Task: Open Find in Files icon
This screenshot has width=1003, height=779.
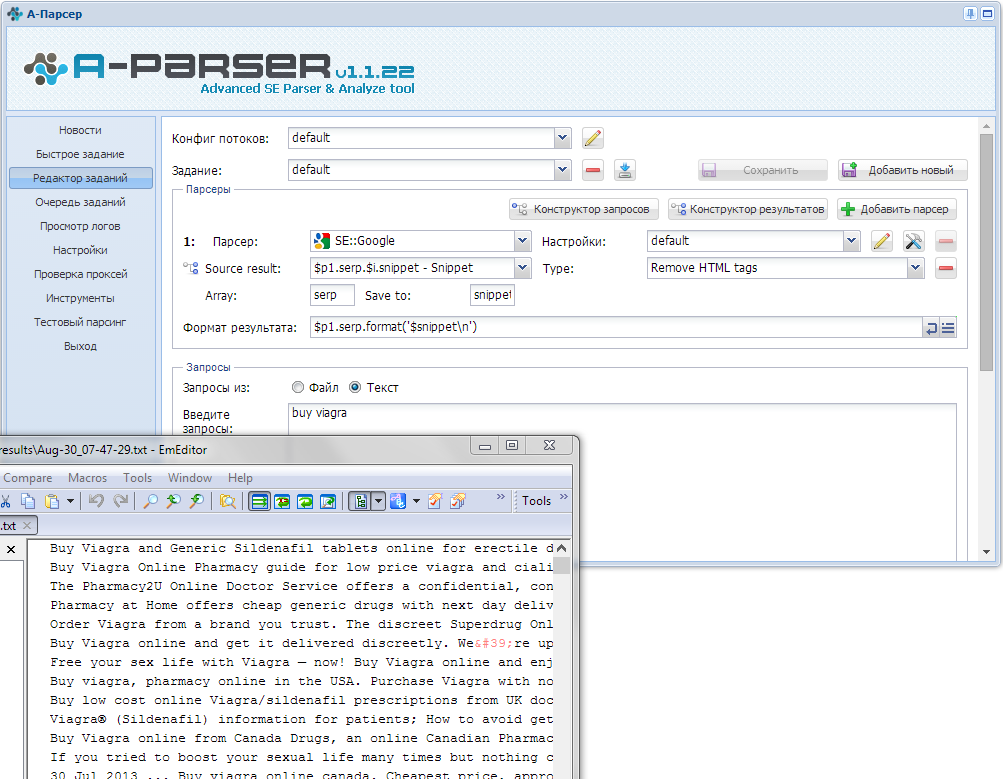Action: click(x=227, y=501)
